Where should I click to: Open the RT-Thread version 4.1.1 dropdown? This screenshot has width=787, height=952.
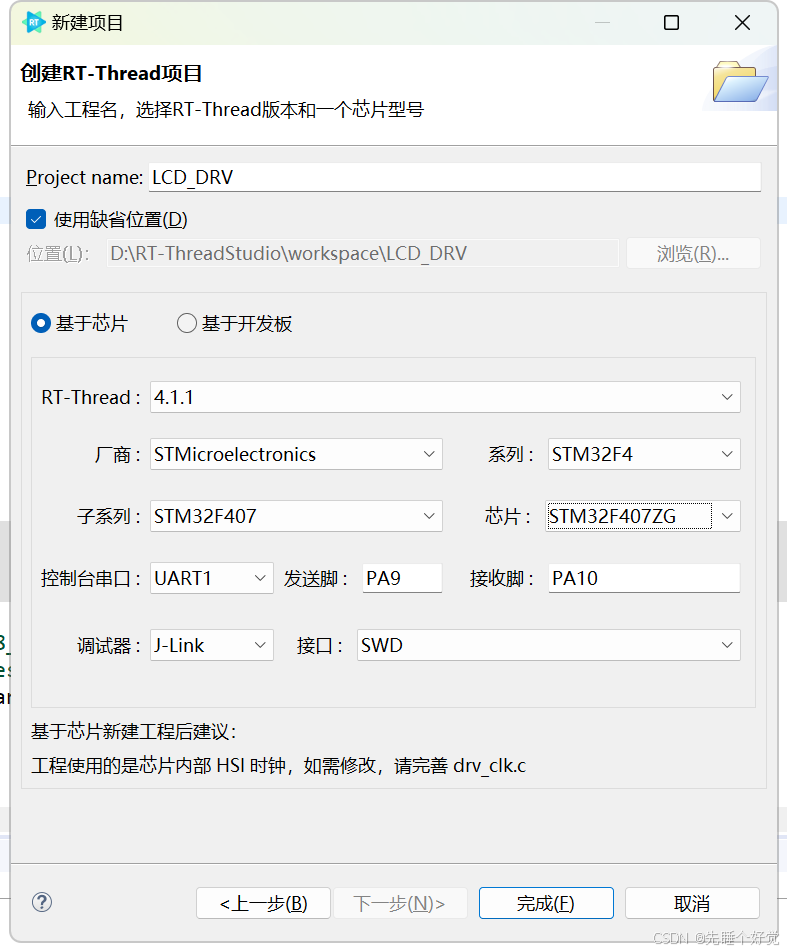click(445, 397)
